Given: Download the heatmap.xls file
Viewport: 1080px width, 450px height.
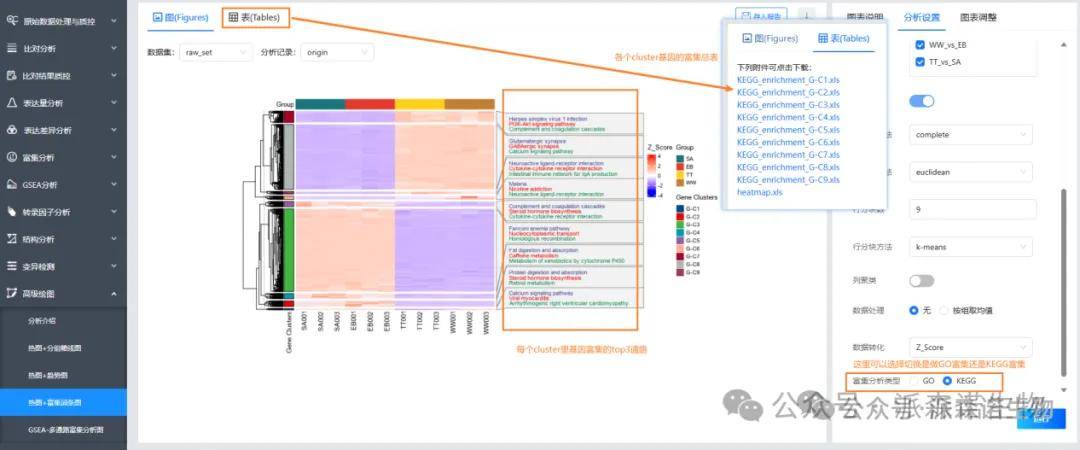Looking at the screenshot, I should tap(759, 192).
